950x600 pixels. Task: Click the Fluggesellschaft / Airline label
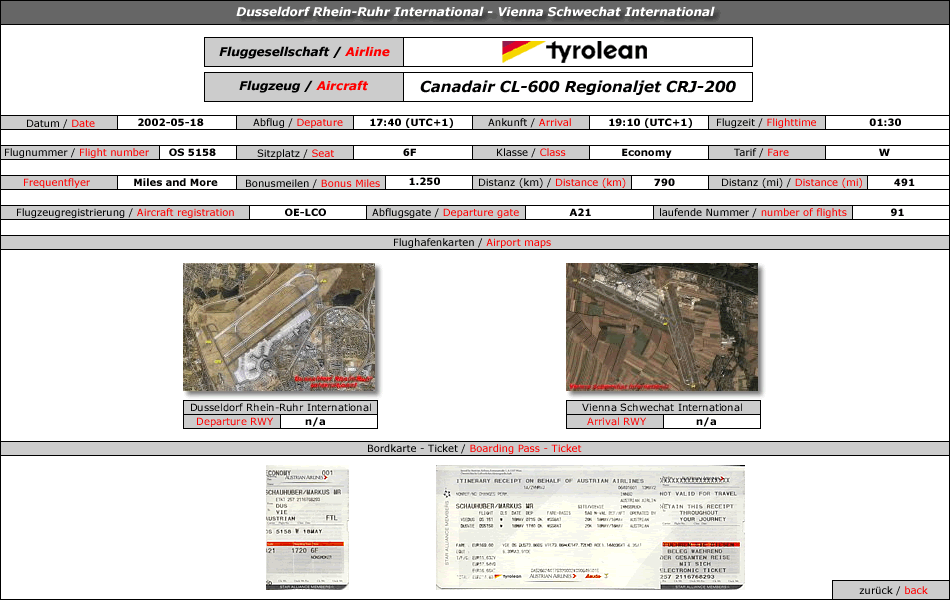pos(304,52)
